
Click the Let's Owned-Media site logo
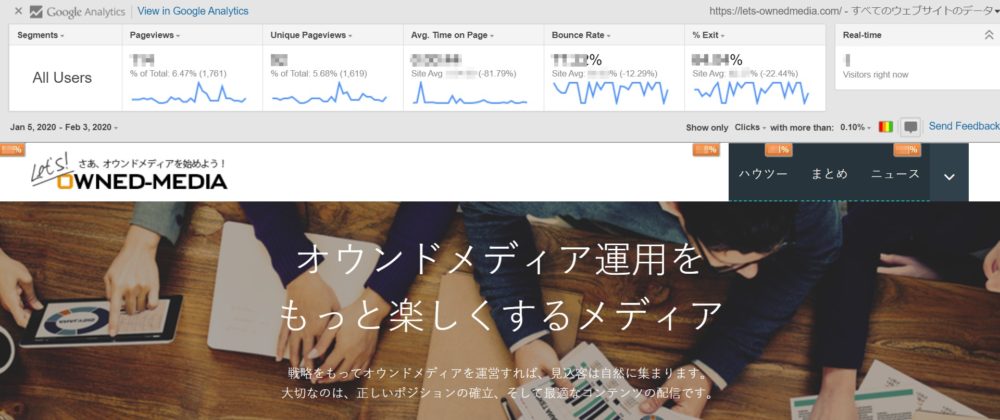(x=128, y=174)
